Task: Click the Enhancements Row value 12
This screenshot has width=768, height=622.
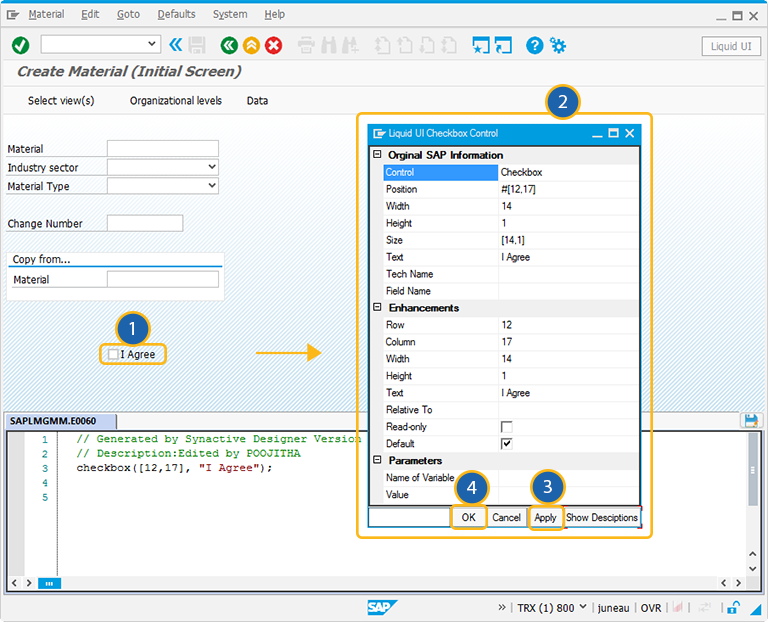Action: pos(506,325)
